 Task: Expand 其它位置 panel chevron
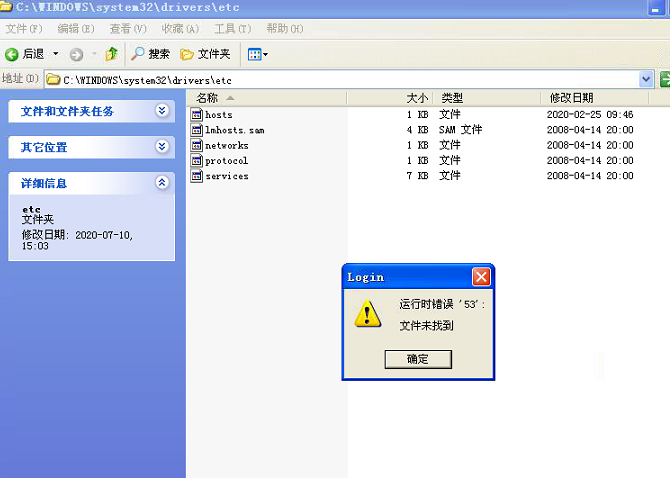tap(162, 147)
